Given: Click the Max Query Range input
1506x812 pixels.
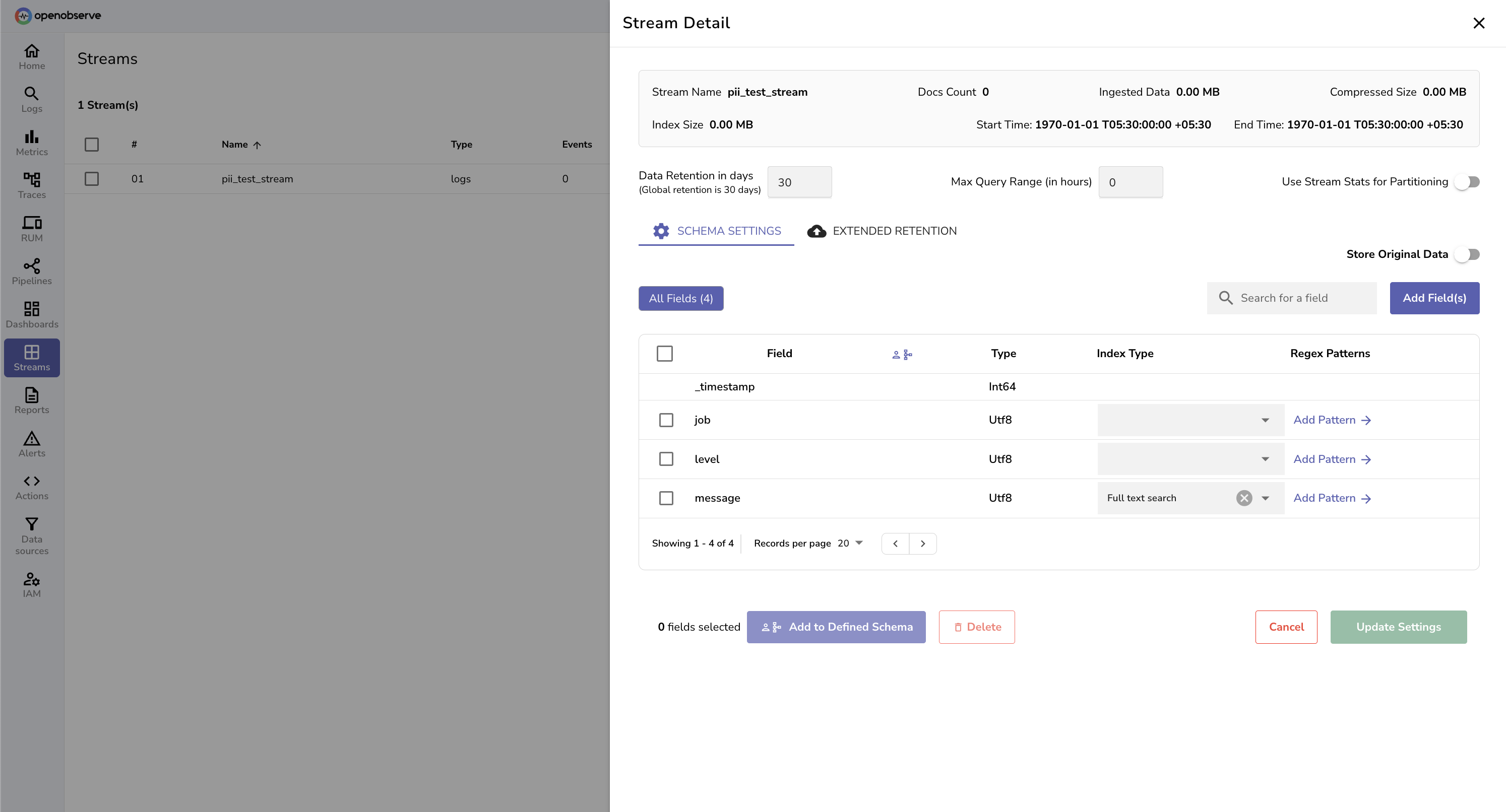Looking at the screenshot, I should coord(1131,182).
